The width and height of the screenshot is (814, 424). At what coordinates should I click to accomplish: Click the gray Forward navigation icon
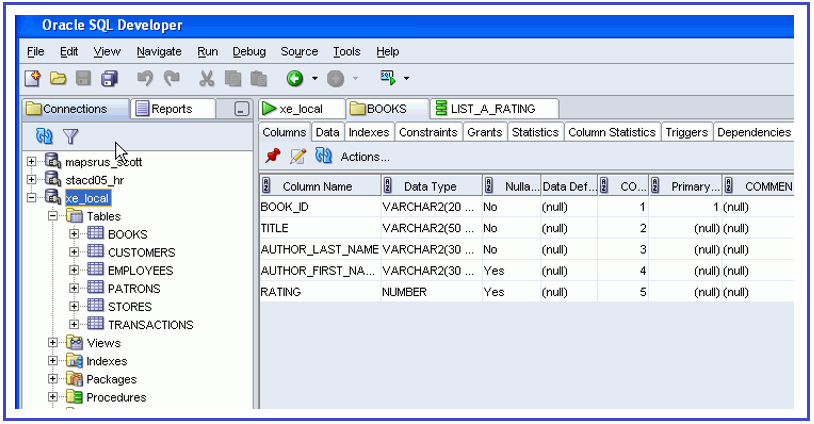point(335,78)
